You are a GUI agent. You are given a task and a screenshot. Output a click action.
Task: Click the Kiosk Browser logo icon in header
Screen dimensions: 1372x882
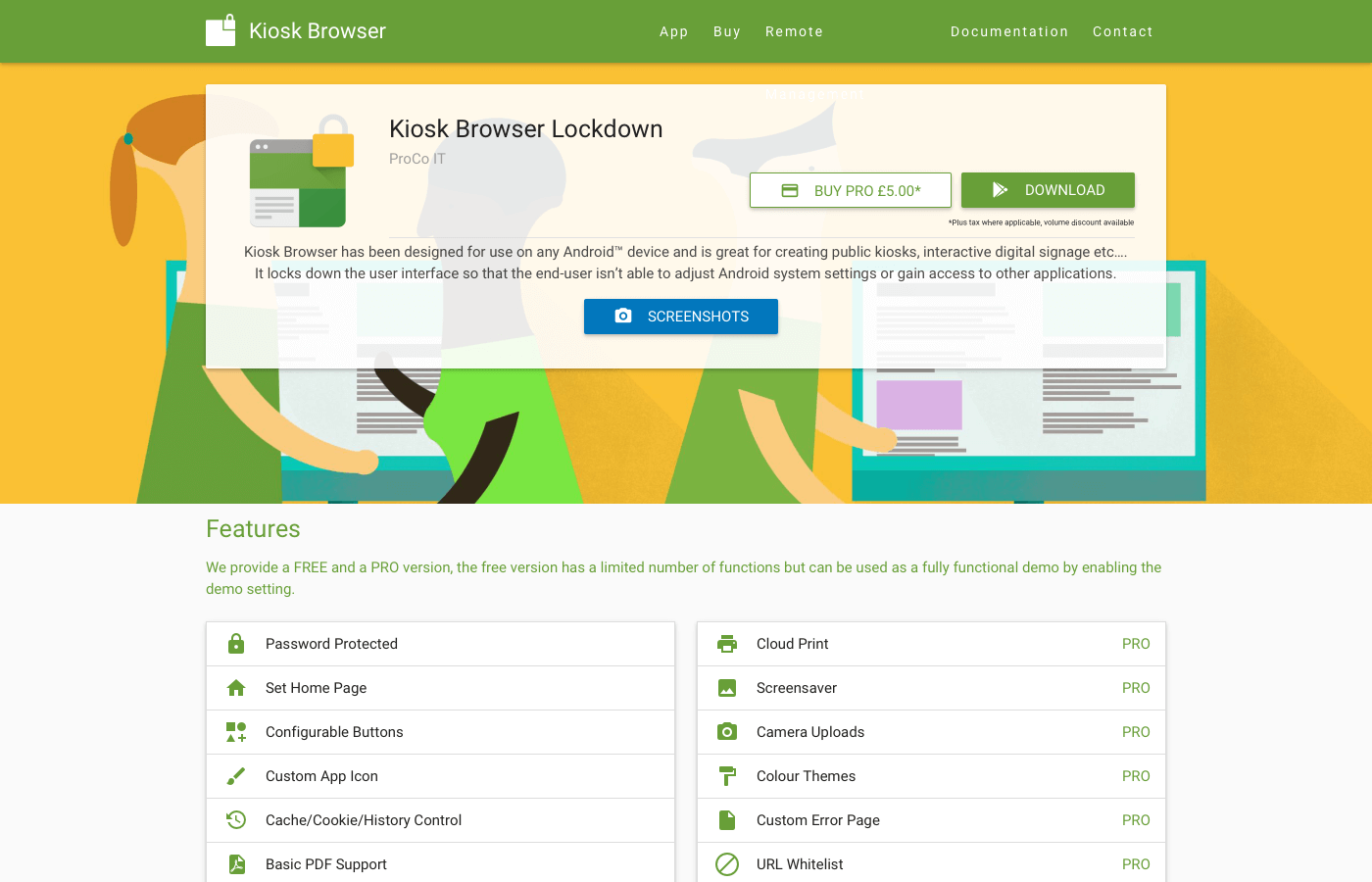(x=220, y=30)
